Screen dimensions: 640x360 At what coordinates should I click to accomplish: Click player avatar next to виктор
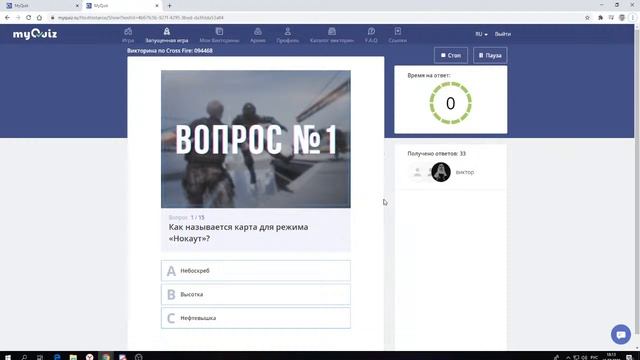[x=441, y=172]
